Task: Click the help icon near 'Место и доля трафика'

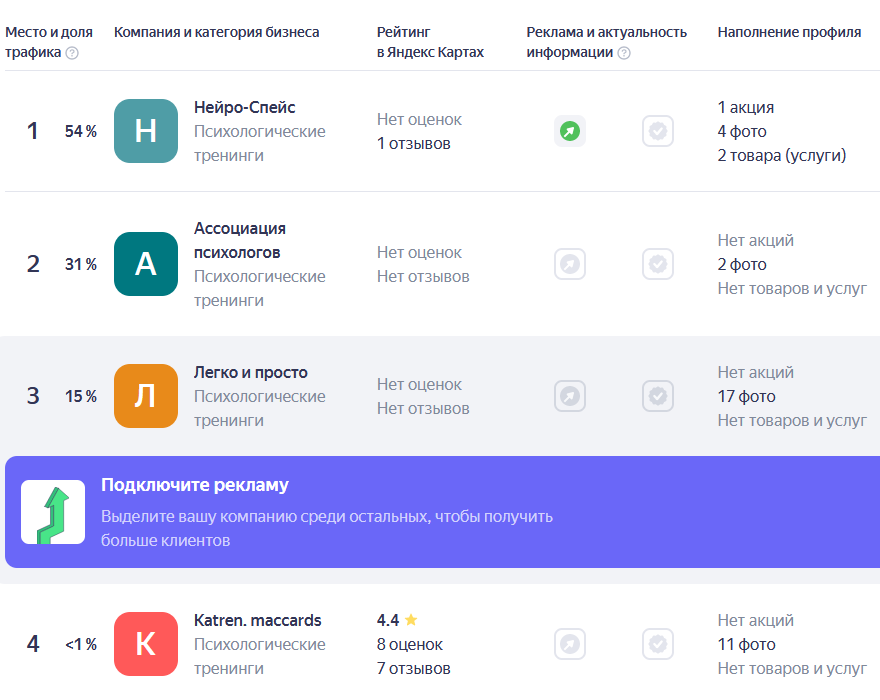Action: [x=72, y=53]
